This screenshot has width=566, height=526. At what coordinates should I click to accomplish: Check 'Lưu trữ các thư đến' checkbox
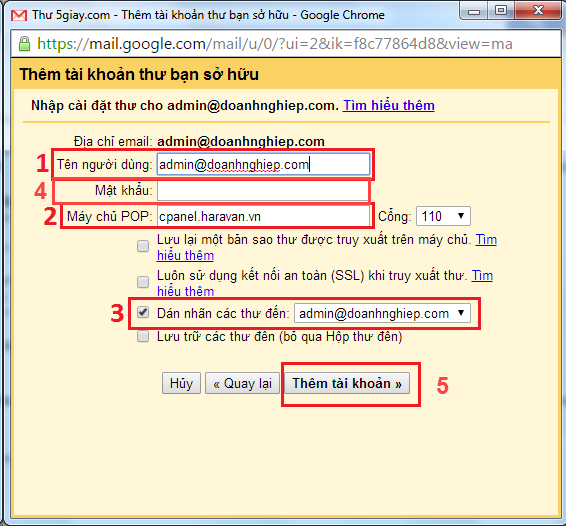[143, 336]
